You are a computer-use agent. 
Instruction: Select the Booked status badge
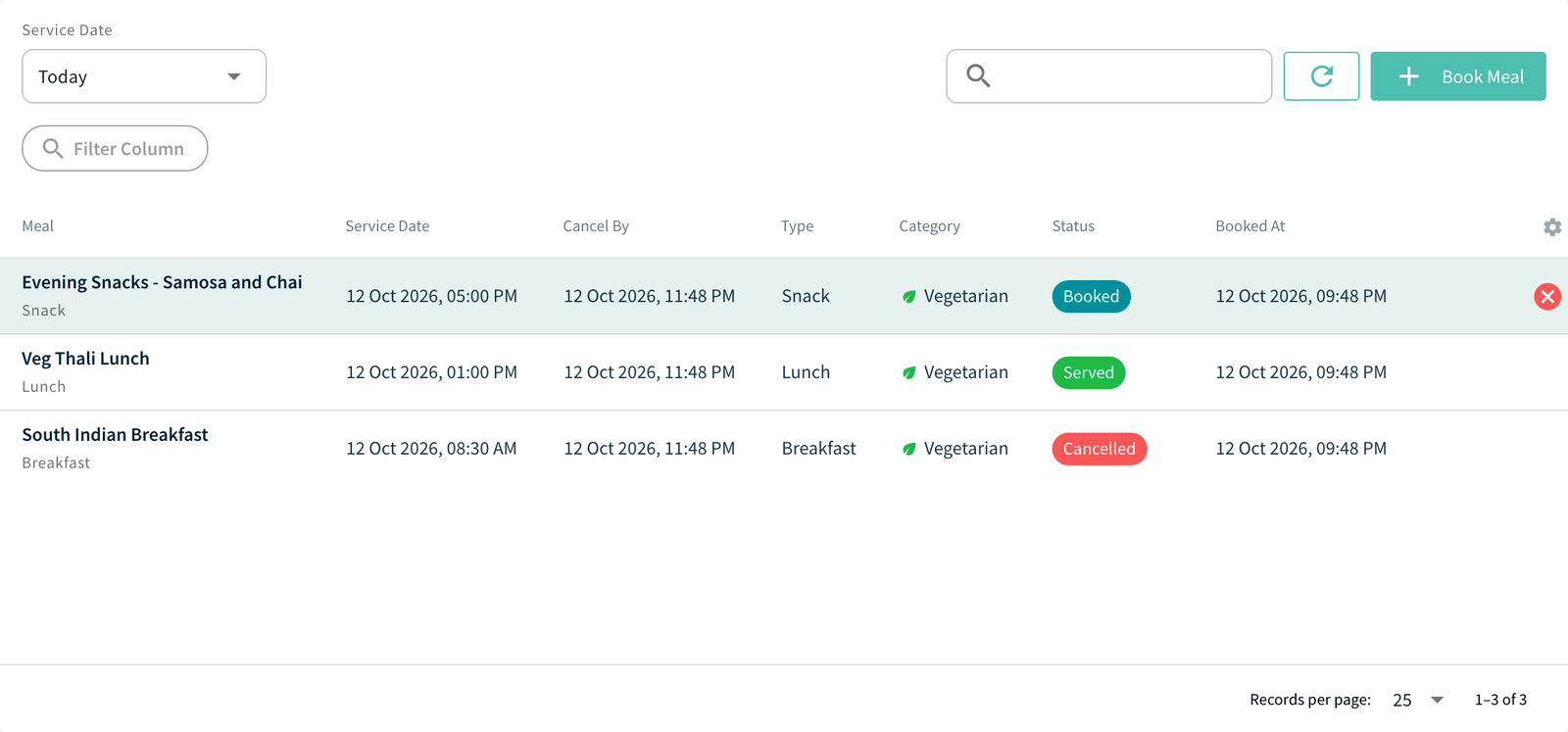(1091, 297)
